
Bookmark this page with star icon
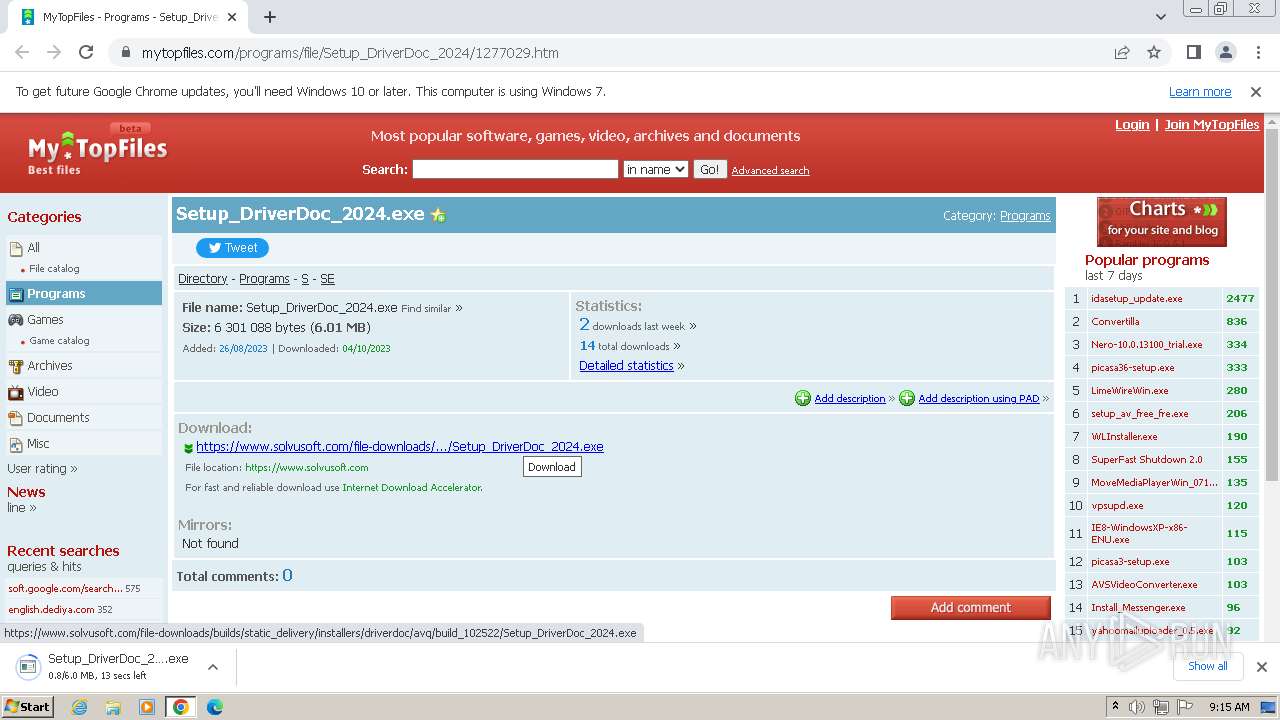[x=1154, y=52]
